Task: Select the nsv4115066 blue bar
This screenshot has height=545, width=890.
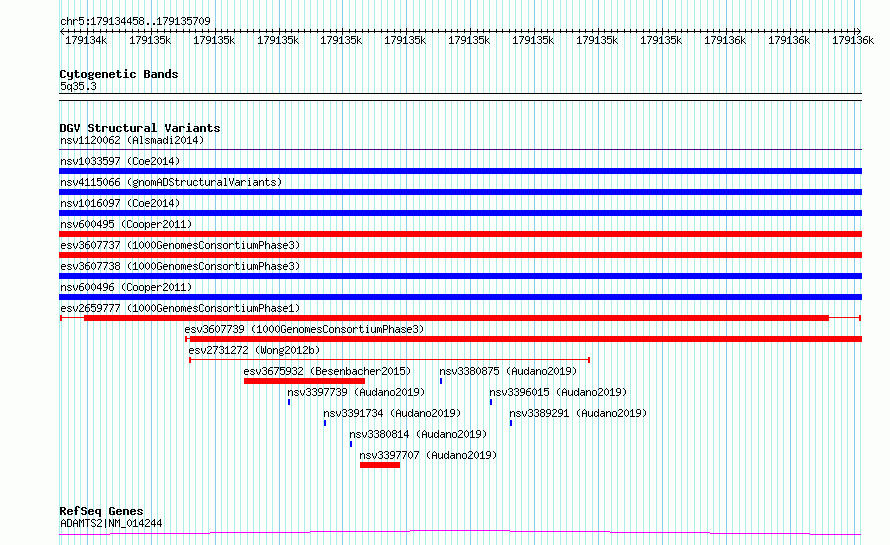Action: point(460,192)
